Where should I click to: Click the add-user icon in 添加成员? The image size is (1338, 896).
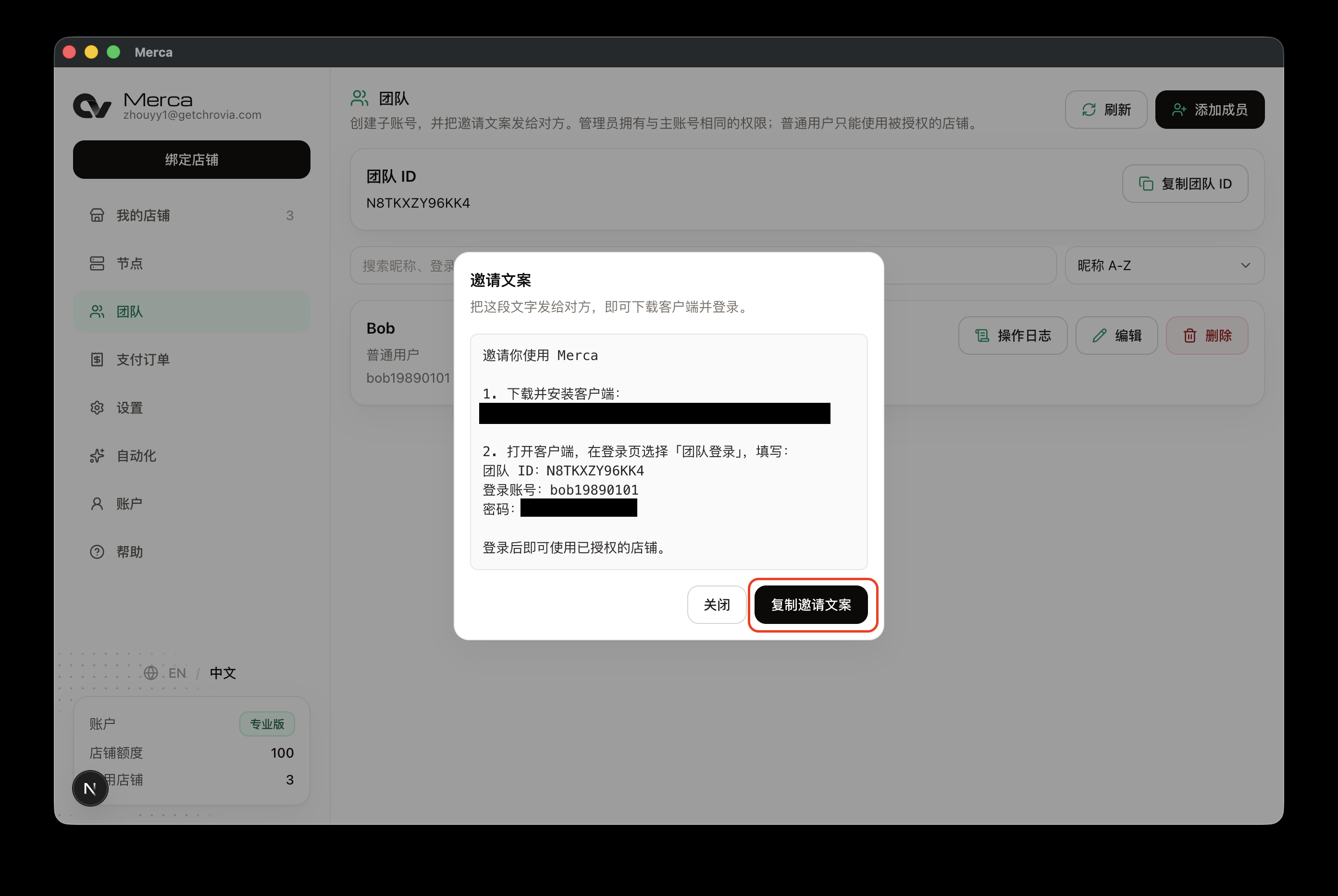point(1179,110)
